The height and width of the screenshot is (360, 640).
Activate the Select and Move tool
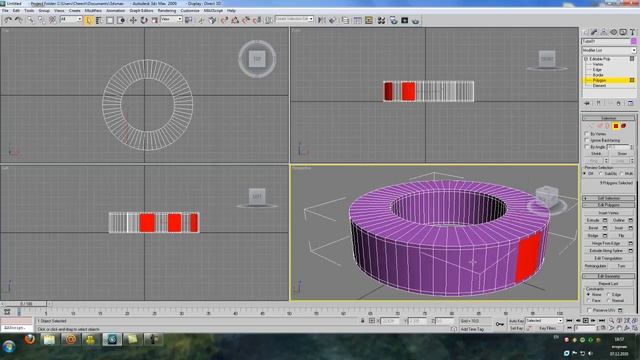tap(133, 20)
